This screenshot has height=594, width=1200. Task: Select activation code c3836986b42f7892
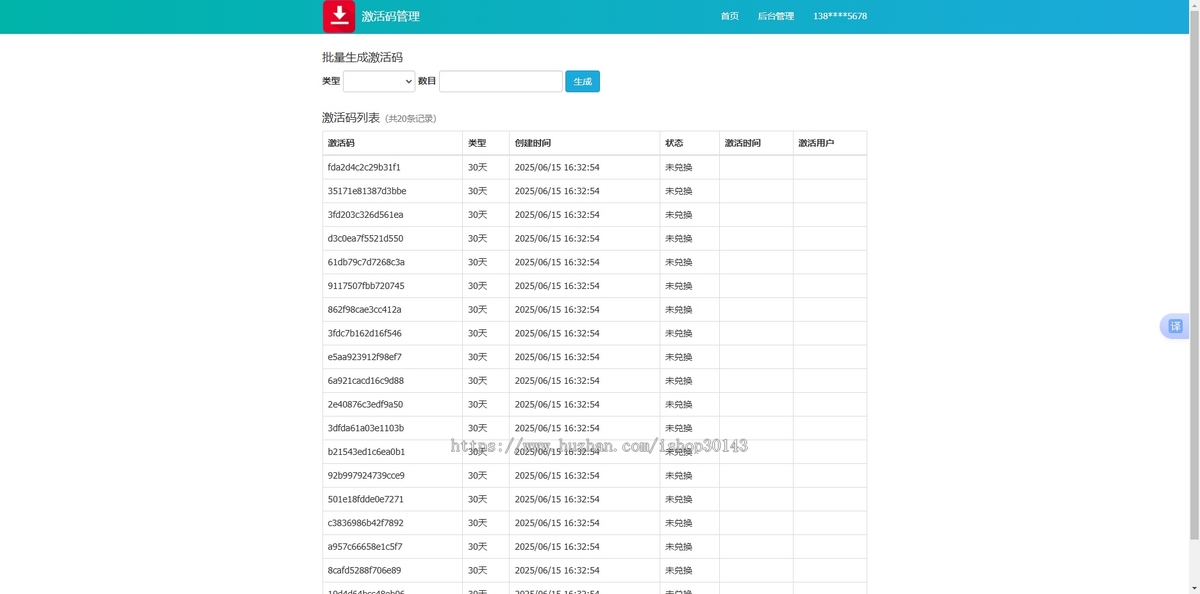pyautogui.click(x=365, y=523)
